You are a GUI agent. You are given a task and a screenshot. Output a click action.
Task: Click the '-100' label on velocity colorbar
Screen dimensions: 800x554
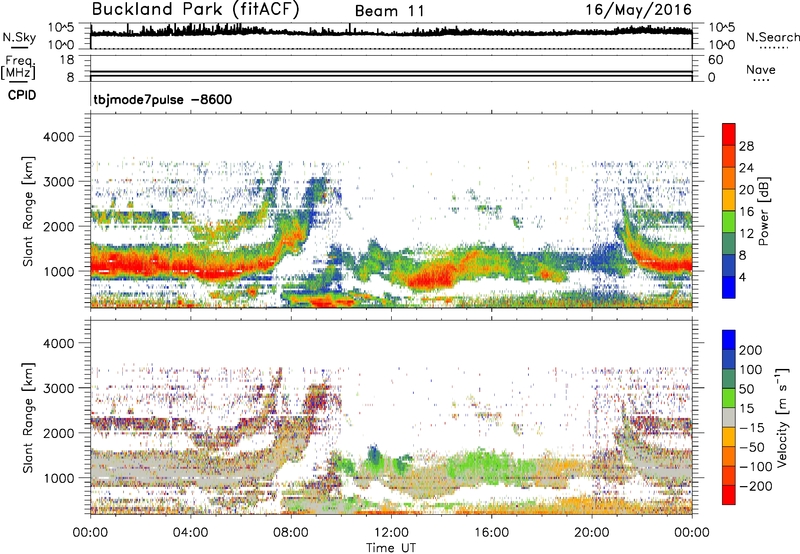[756, 467]
